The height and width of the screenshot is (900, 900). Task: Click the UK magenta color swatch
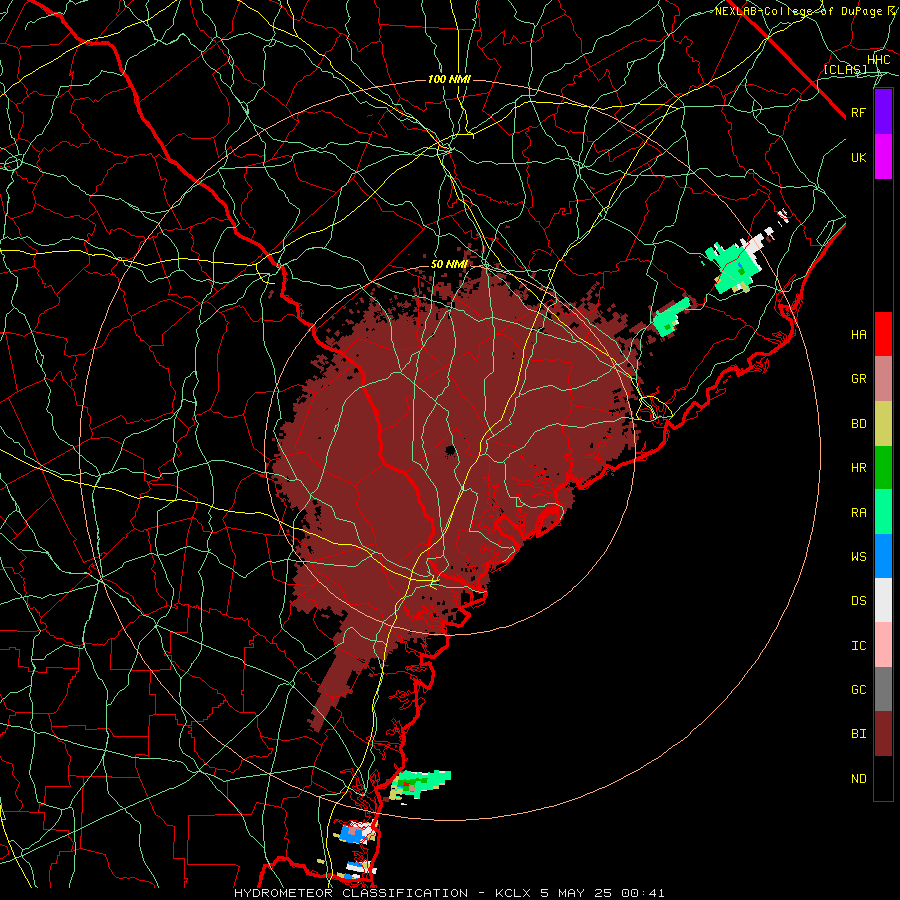click(883, 157)
